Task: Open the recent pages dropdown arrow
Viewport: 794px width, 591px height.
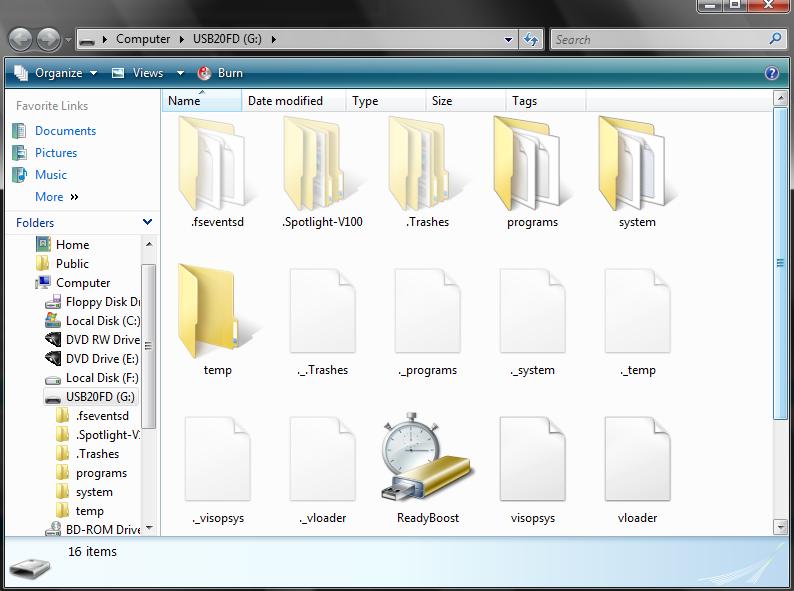Action: coord(68,40)
